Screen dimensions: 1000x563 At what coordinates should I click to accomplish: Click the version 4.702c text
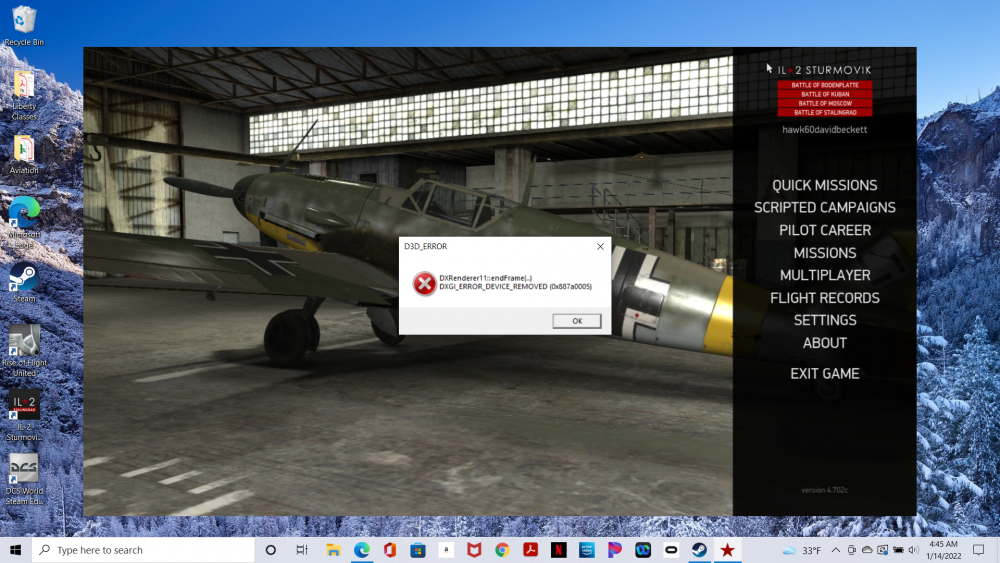pos(825,490)
